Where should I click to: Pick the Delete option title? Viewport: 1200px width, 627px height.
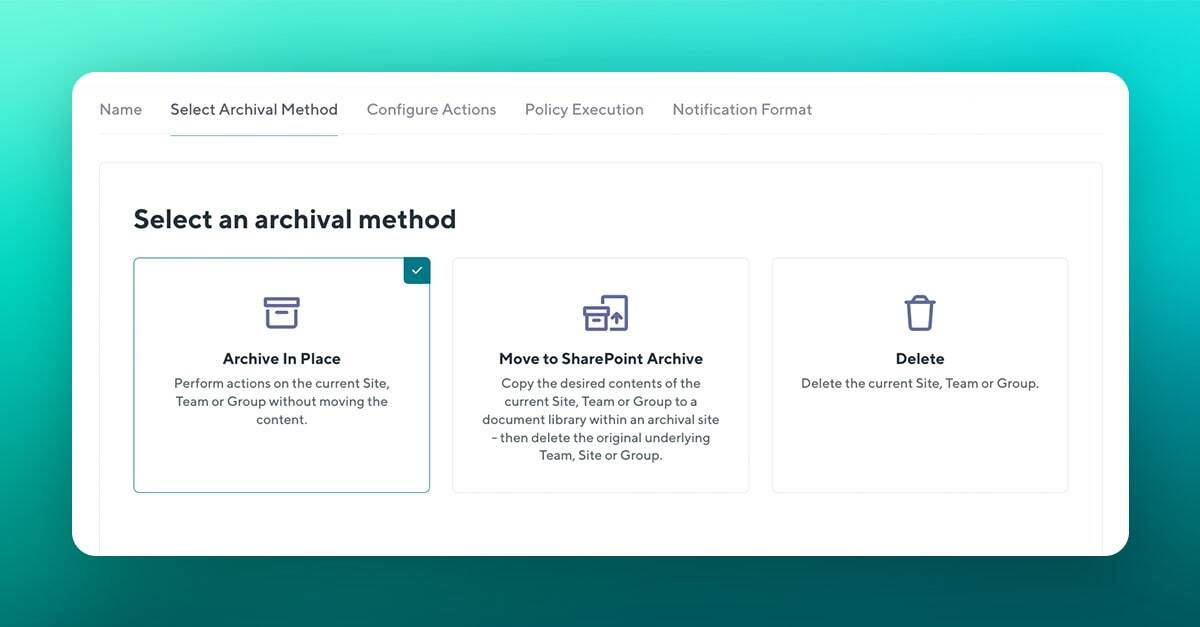tap(920, 359)
